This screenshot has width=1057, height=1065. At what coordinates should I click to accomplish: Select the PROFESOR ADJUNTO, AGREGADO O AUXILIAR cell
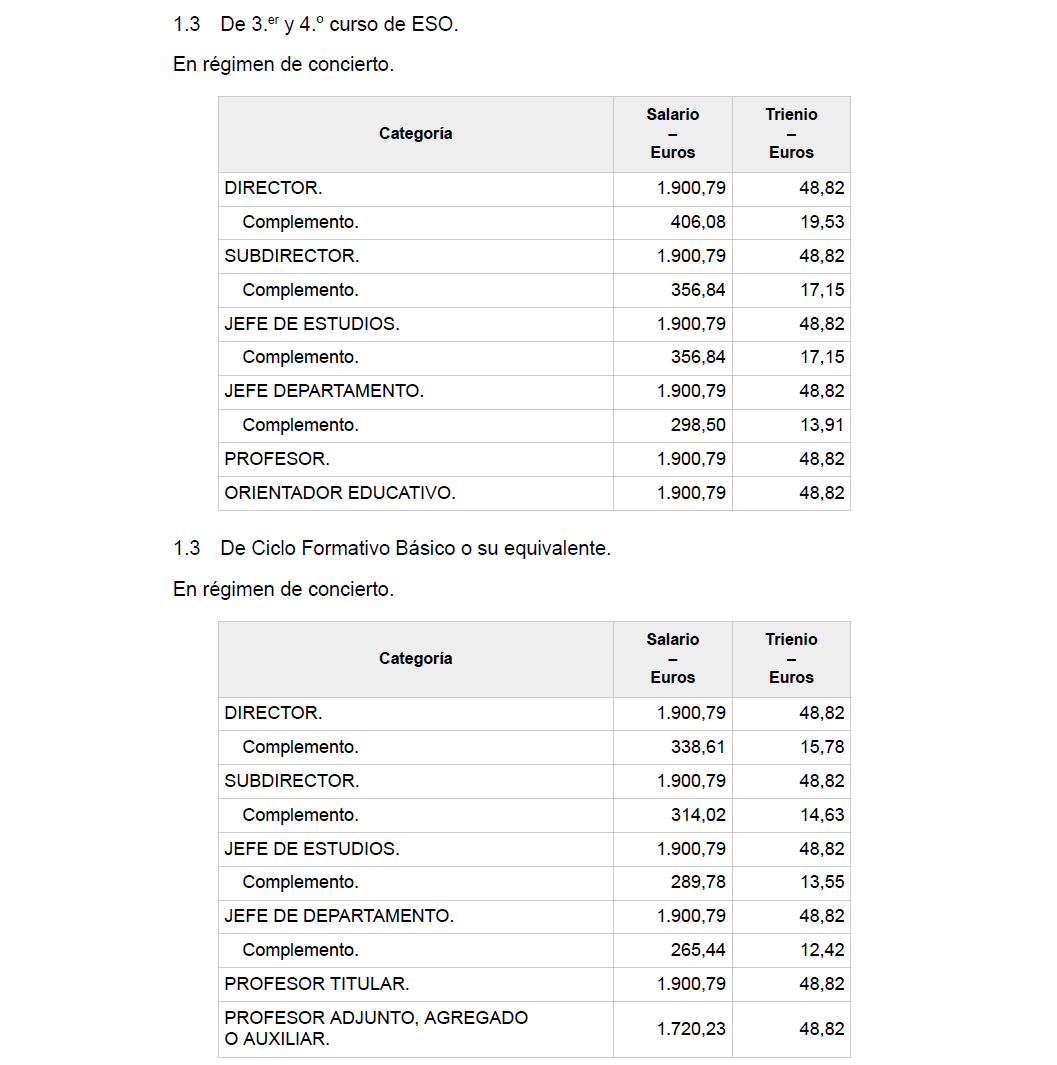click(376, 1028)
